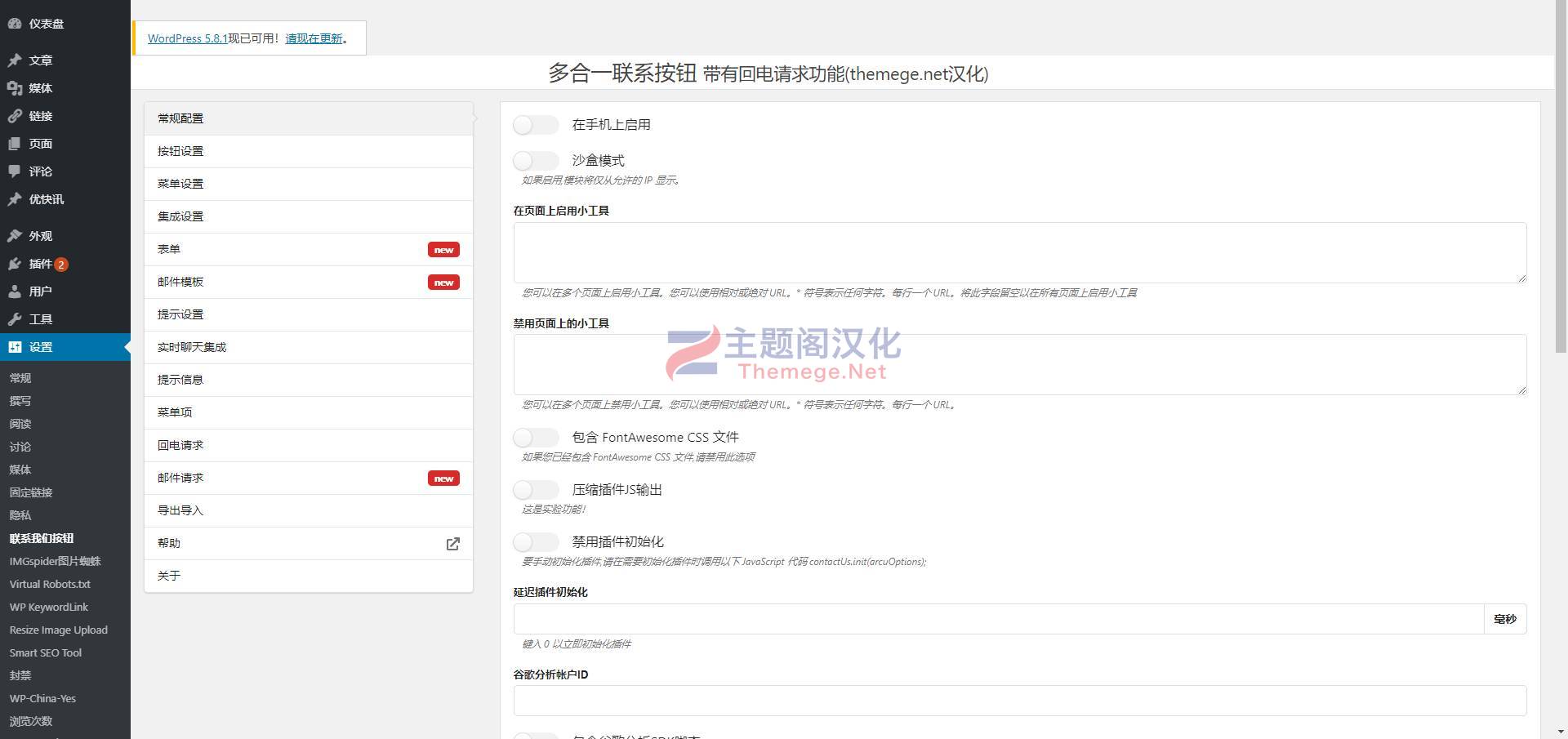Open the 联系我们按钮 submenu item
The width and height of the screenshot is (1568, 739).
coord(42,538)
